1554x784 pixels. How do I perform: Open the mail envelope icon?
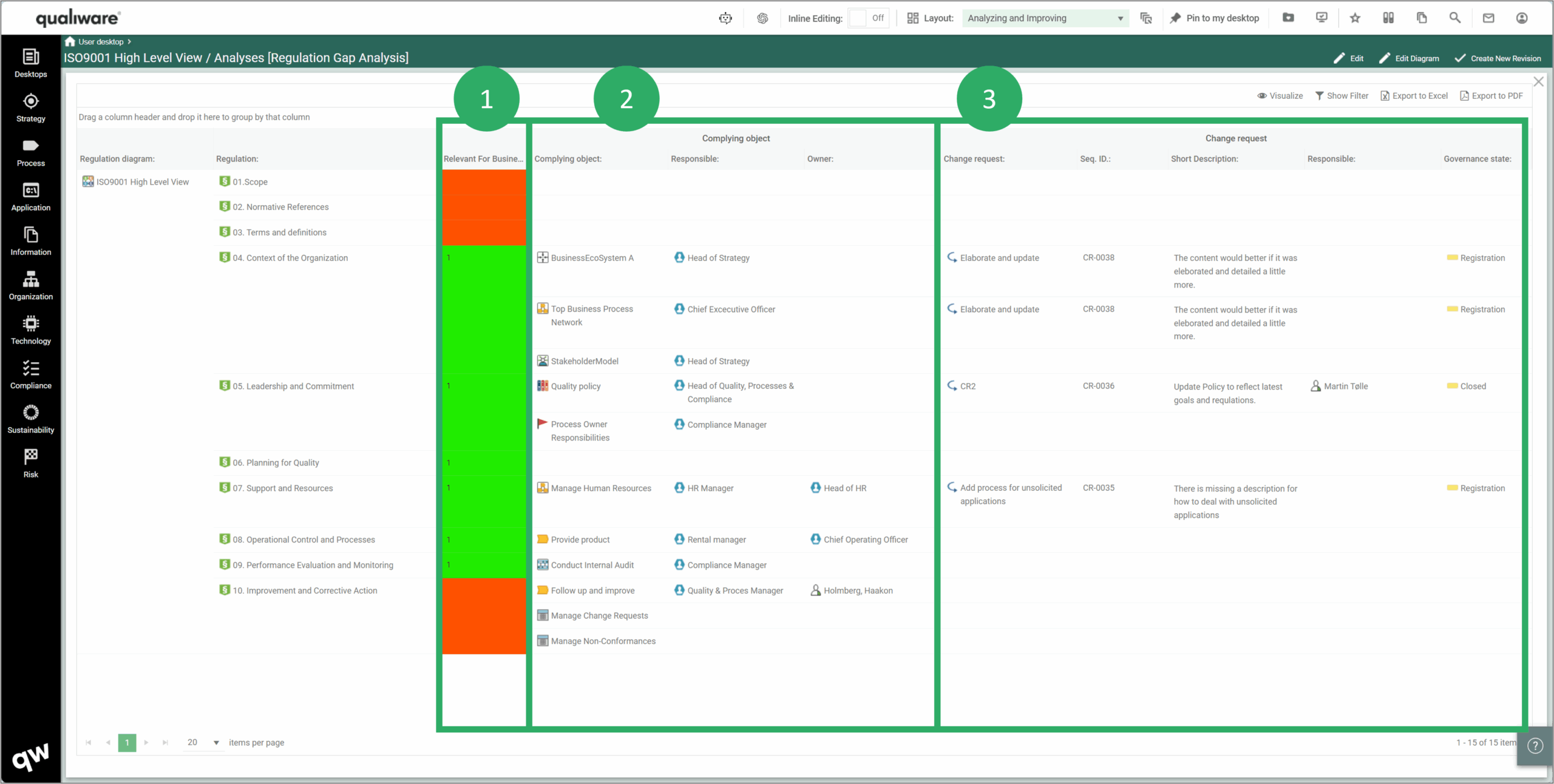pos(1488,18)
